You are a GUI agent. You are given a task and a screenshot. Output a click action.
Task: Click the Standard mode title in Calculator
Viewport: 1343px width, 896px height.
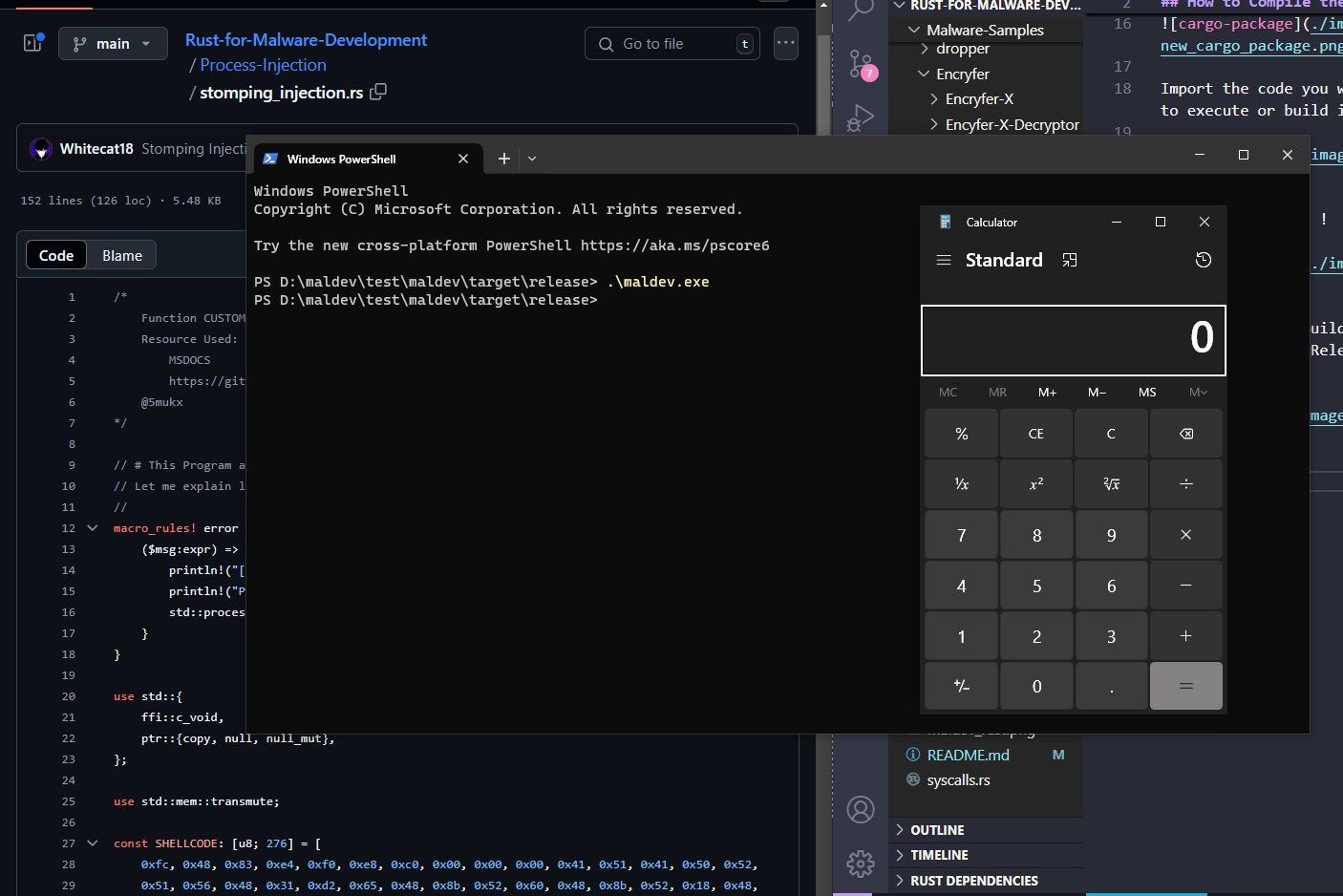1004,260
